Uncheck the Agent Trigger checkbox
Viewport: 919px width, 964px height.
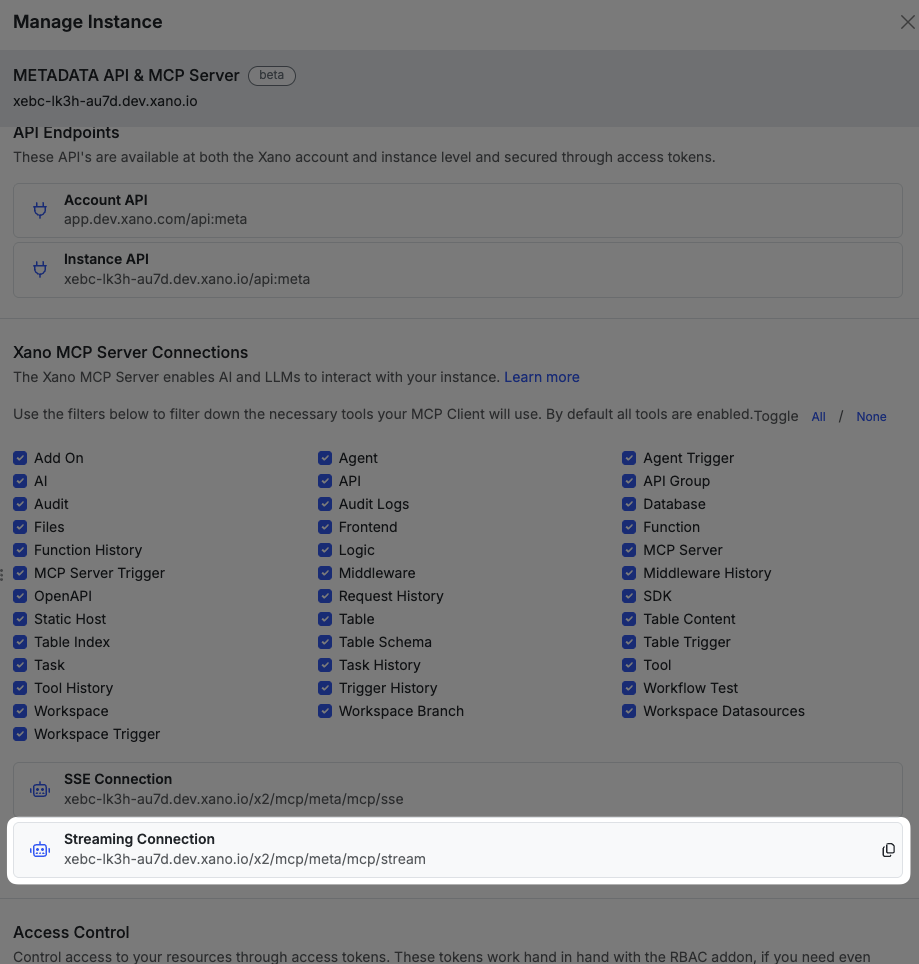(x=629, y=458)
